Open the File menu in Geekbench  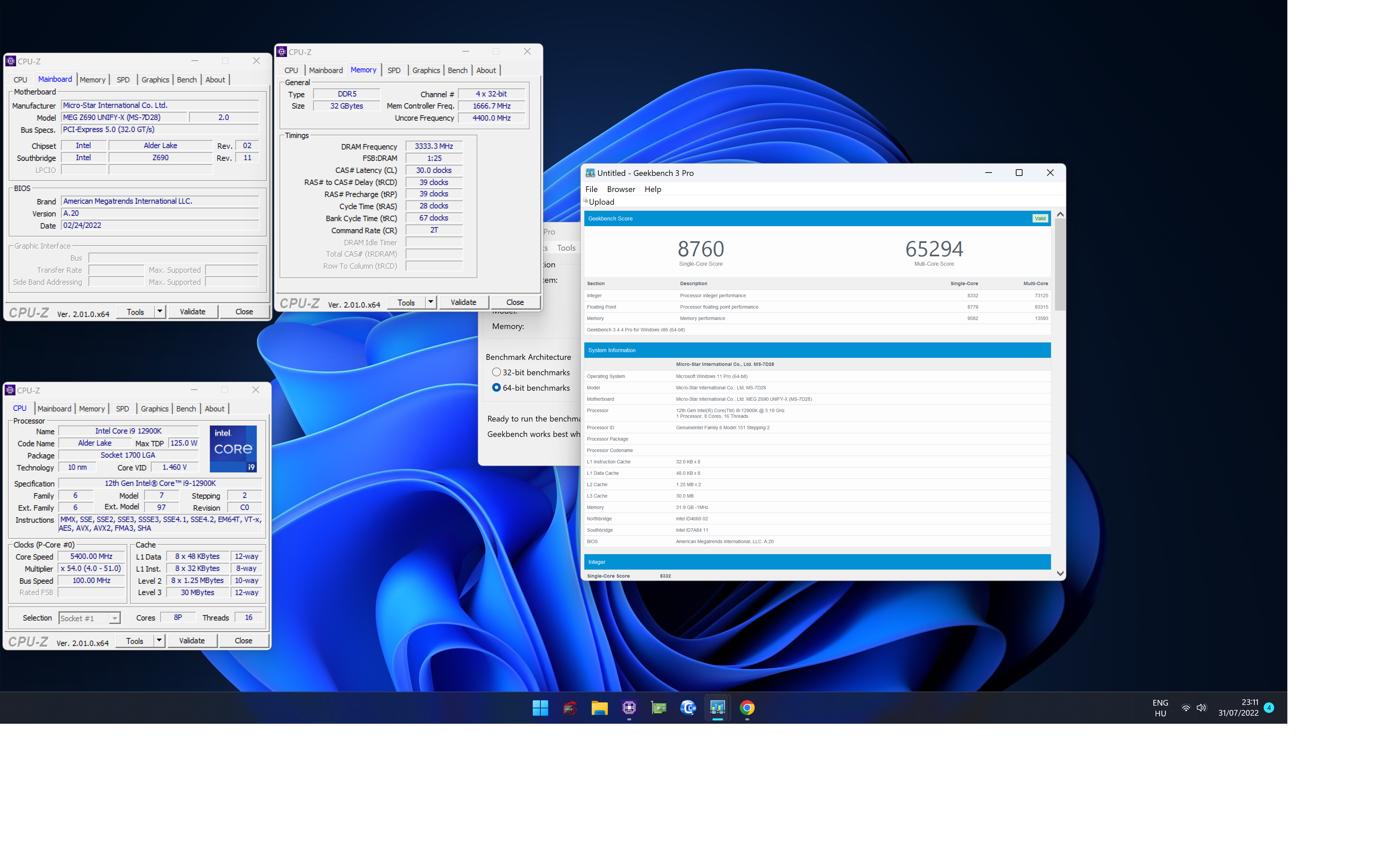coord(591,190)
